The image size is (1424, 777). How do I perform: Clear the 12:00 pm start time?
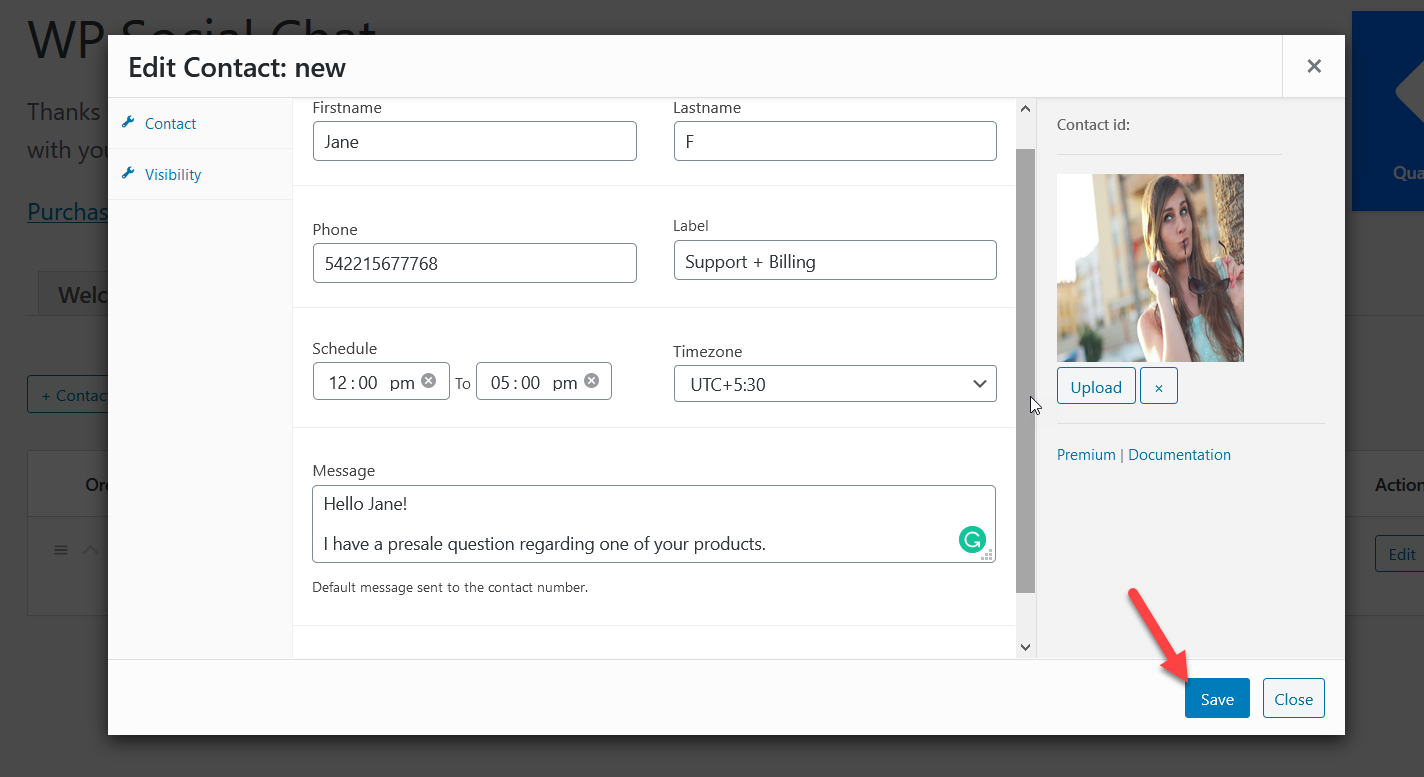point(429,381)
